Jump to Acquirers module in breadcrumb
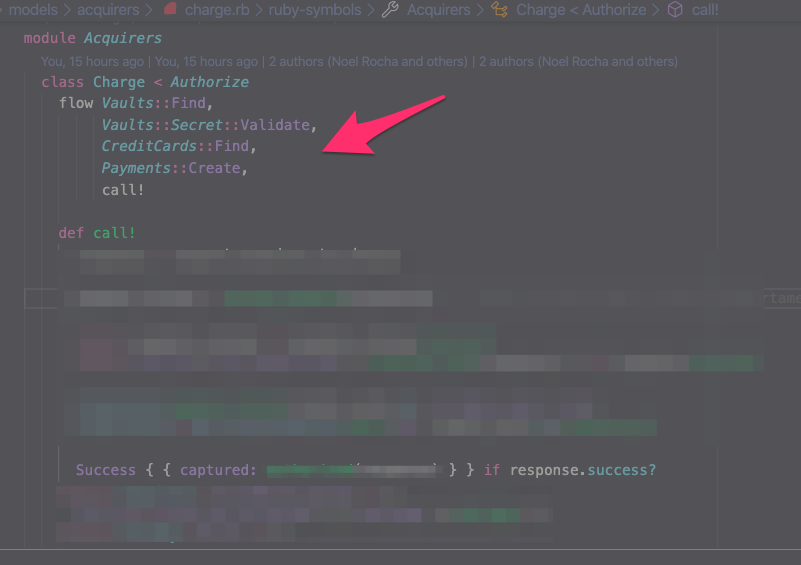This screenshot has width=801, height=565. pyautogui.click(x=438, y=10)
